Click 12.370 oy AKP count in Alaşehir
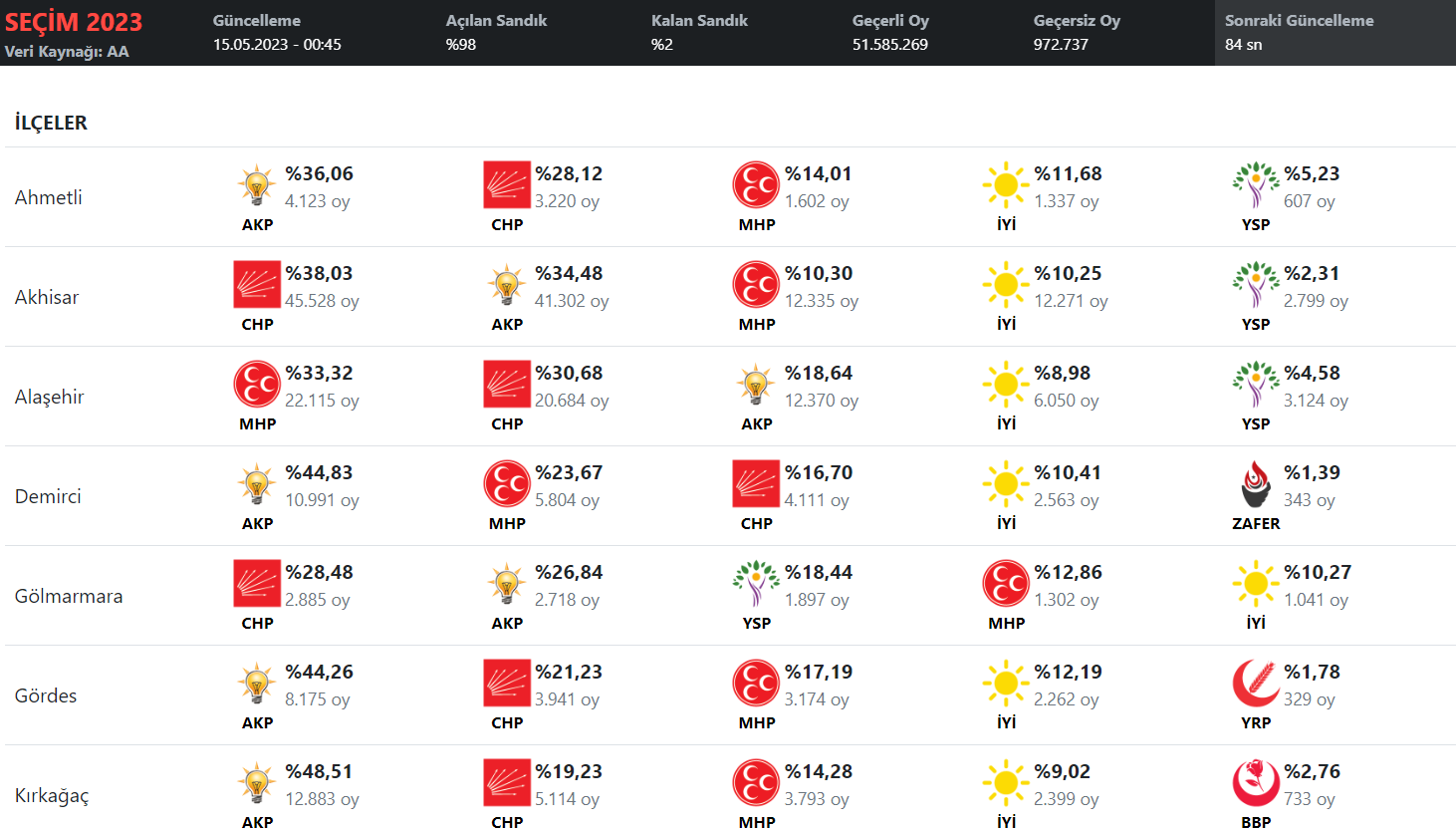Viewport: 1456px width, 830px height. pos(822,401)
